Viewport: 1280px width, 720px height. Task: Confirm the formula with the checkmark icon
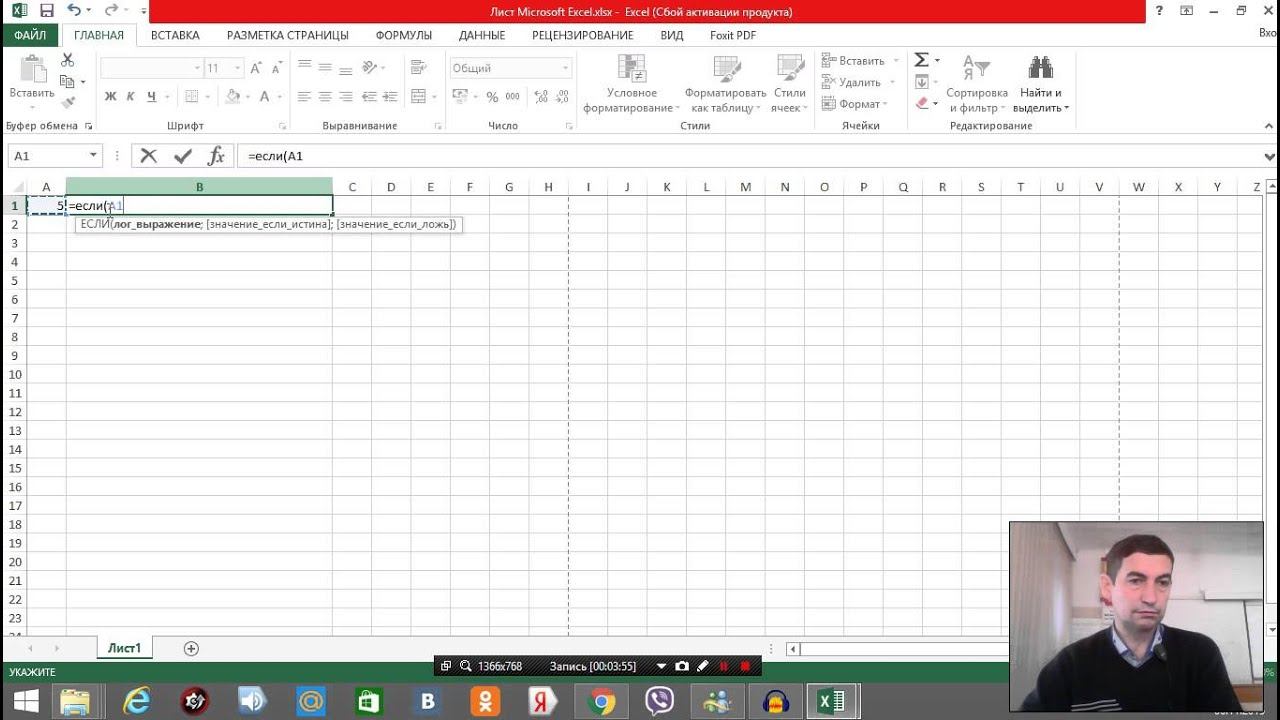182,156
